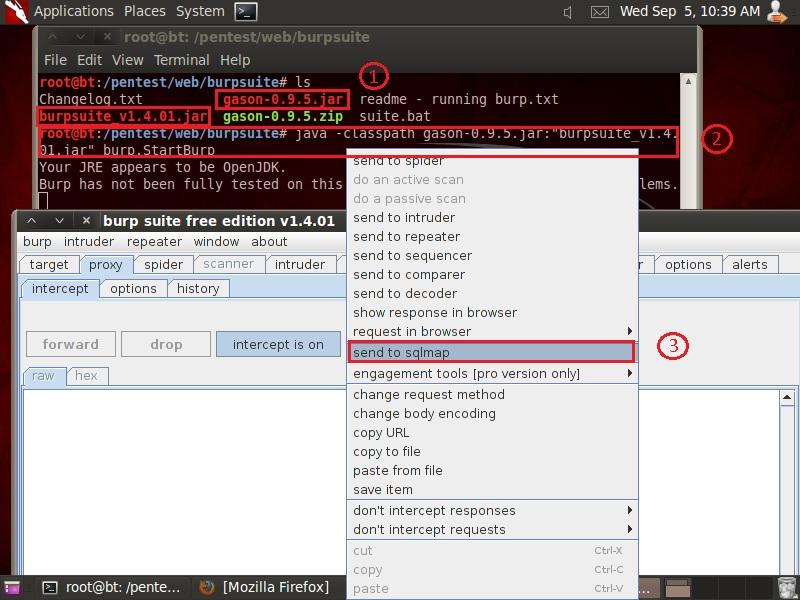
Task: Open the trash icon in taskbar
Action: pyautogui.click(x=787, y=588)
